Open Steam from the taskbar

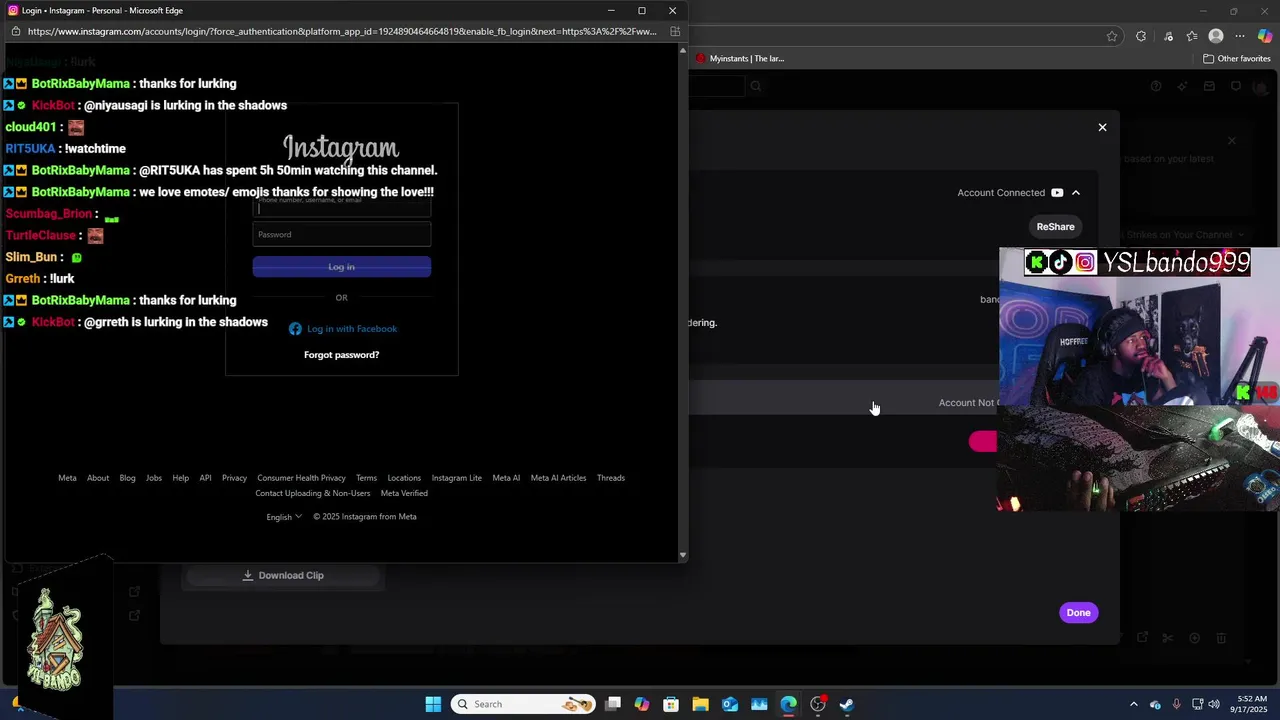pos(847,704)
